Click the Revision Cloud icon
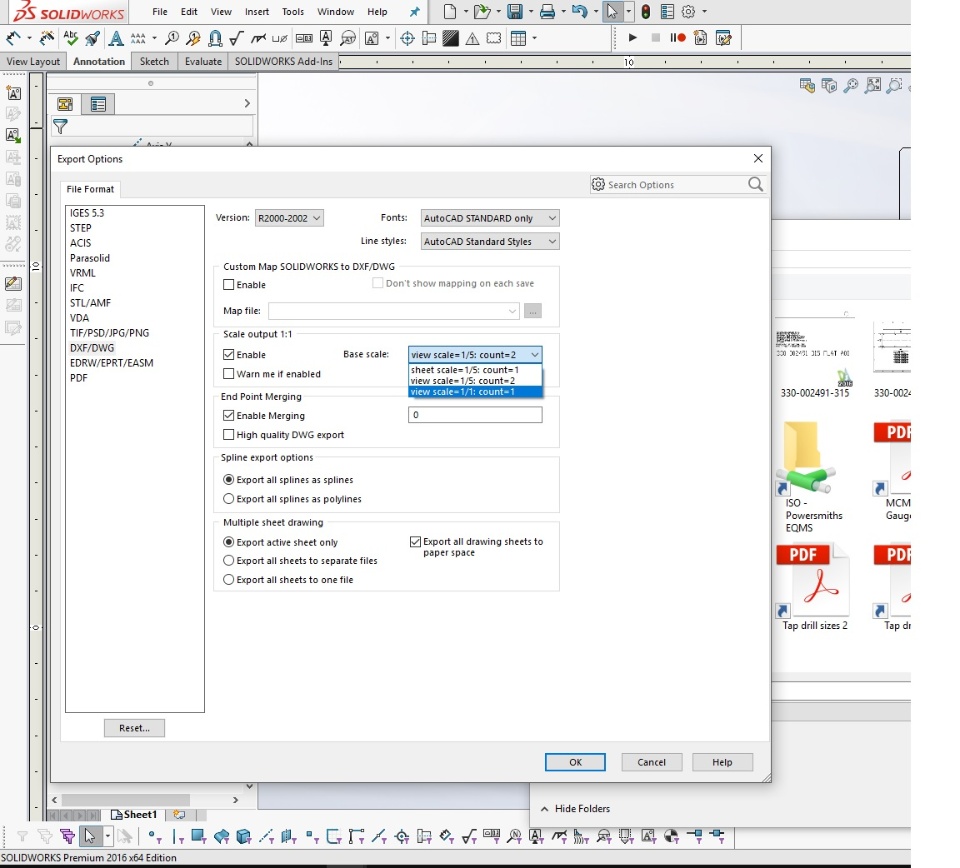Image resolution: width=960 pixels, height=868 pixels. pos(493,39)
